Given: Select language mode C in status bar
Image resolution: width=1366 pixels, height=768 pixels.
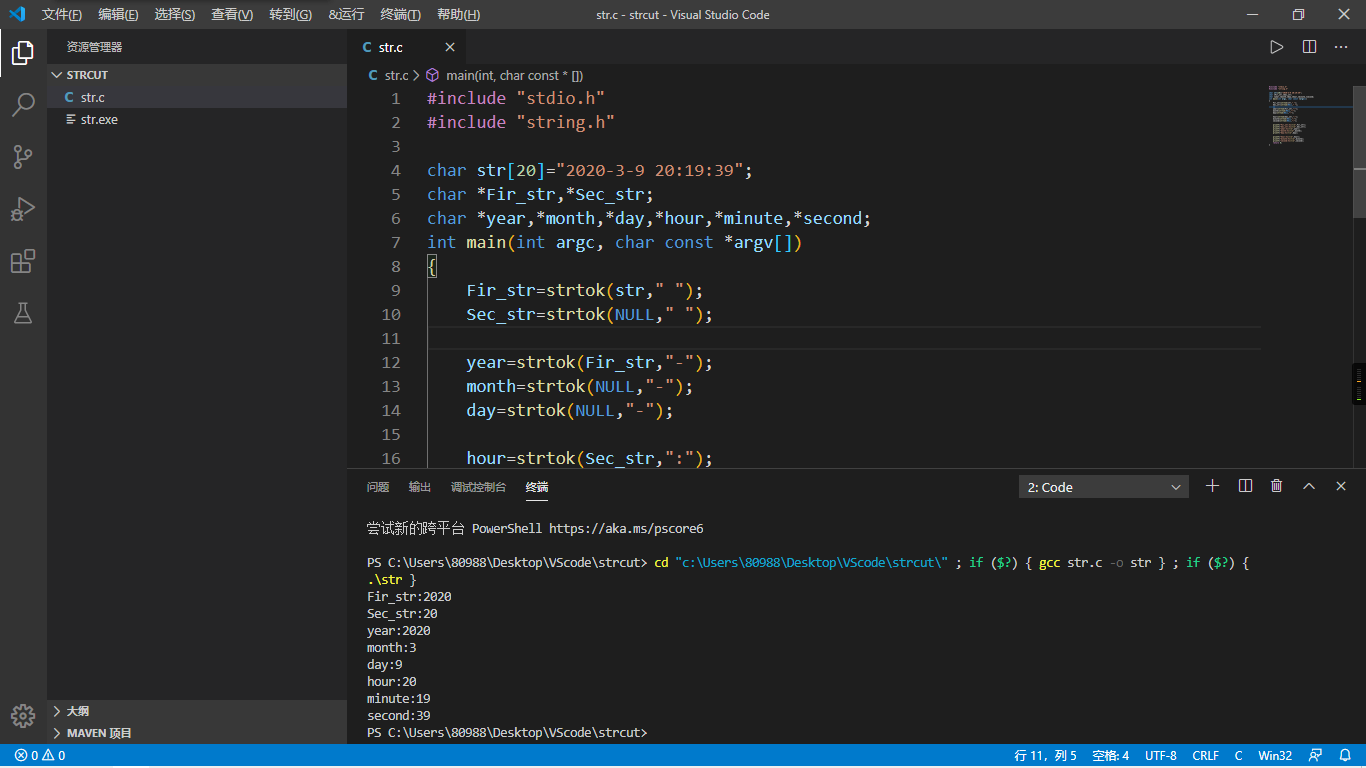Looking at the screenshot, I should point(1238,756).
